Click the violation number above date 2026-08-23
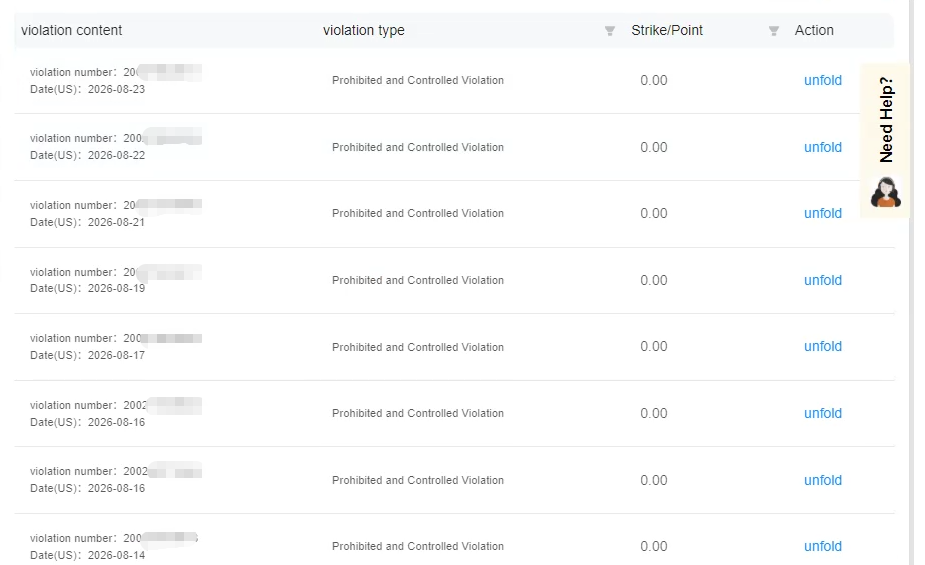Screen dimensions: 925x565 116,72
